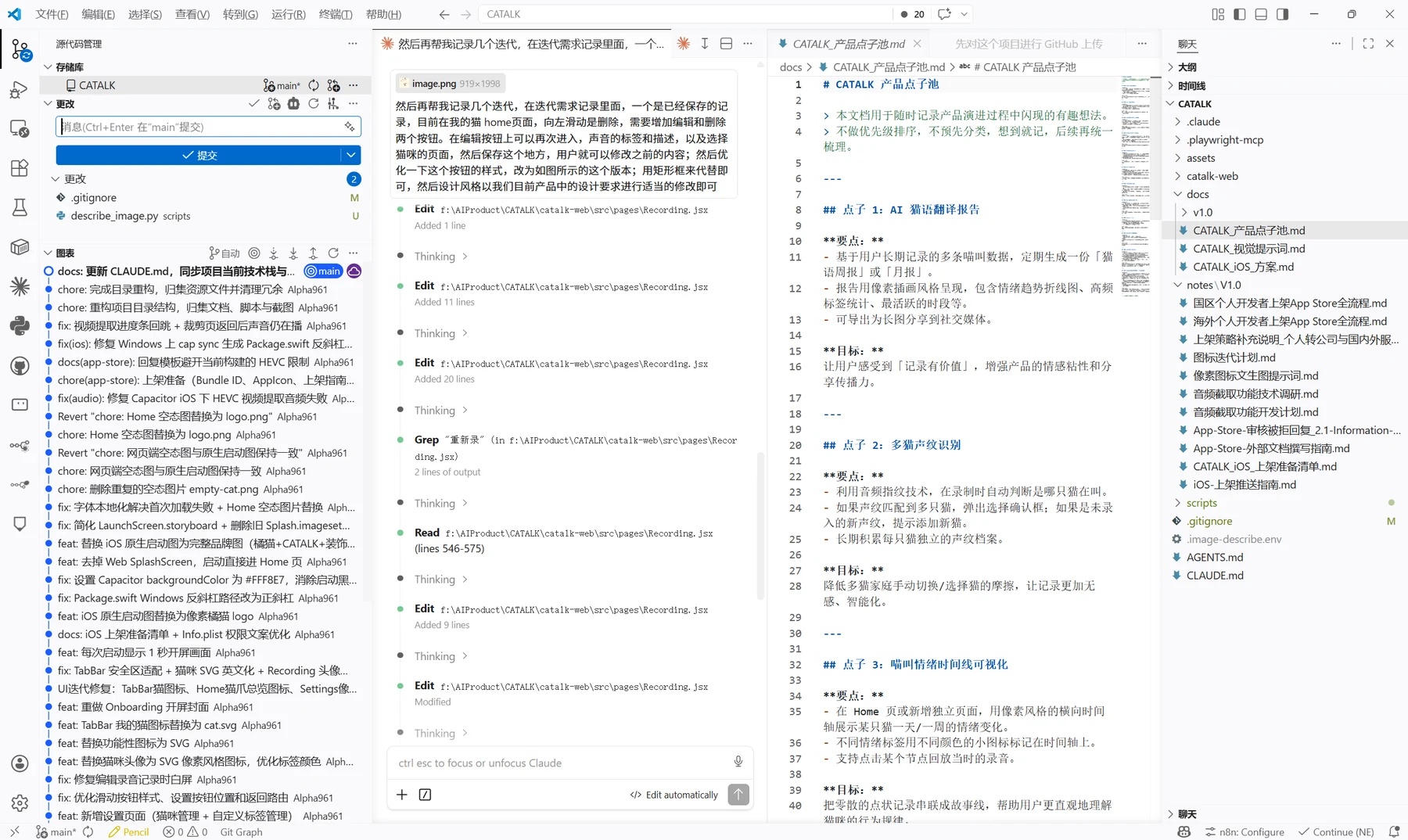Viewport: 1408px width, 840px height.
Task: Click pull down-arrow icon in 图表 toolbar
Action: click(x=293, y=253)
